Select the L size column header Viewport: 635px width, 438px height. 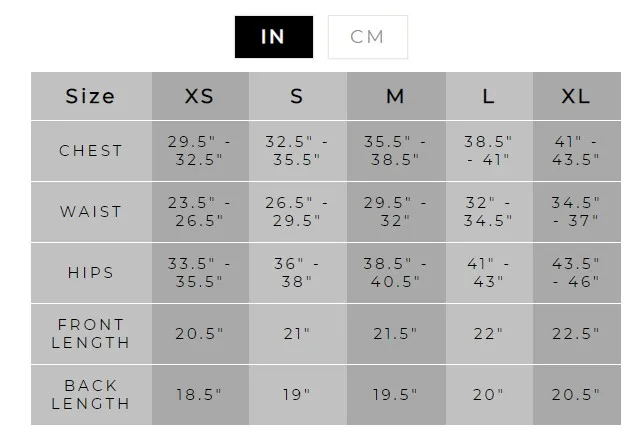[488, 96]
